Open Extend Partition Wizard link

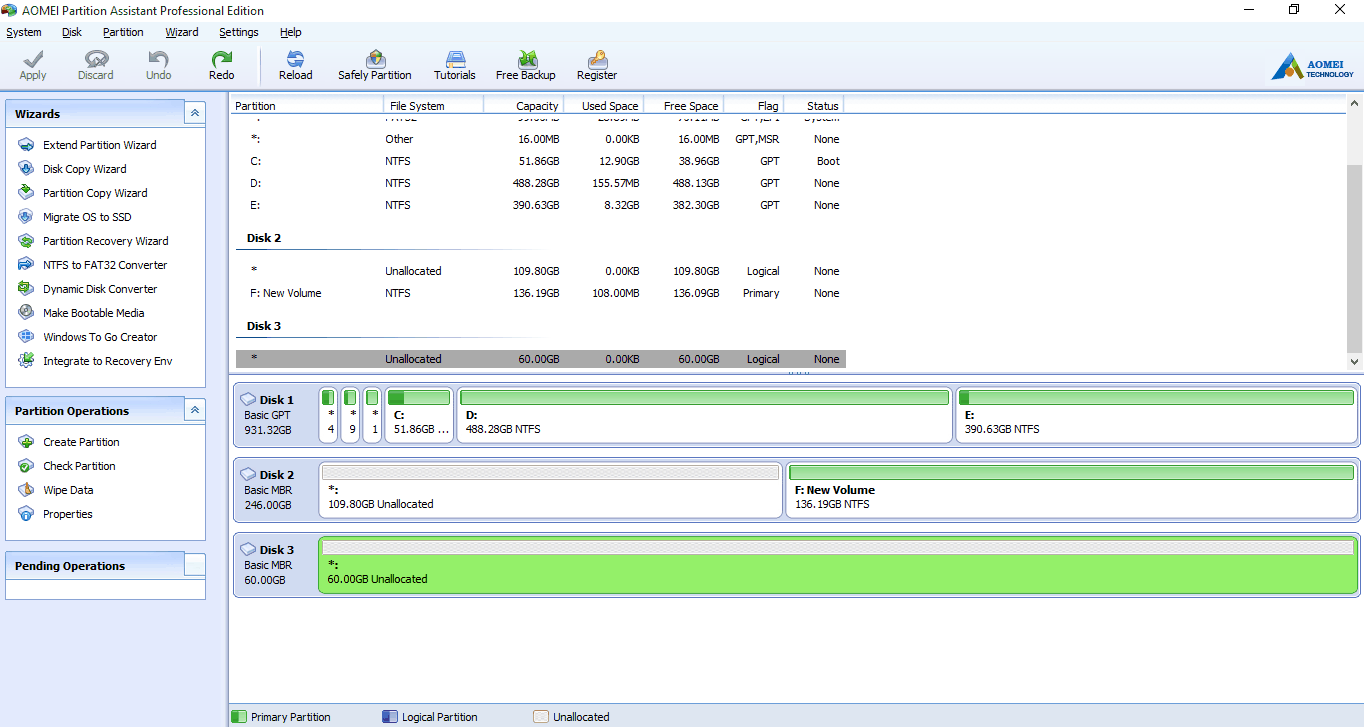100,145
